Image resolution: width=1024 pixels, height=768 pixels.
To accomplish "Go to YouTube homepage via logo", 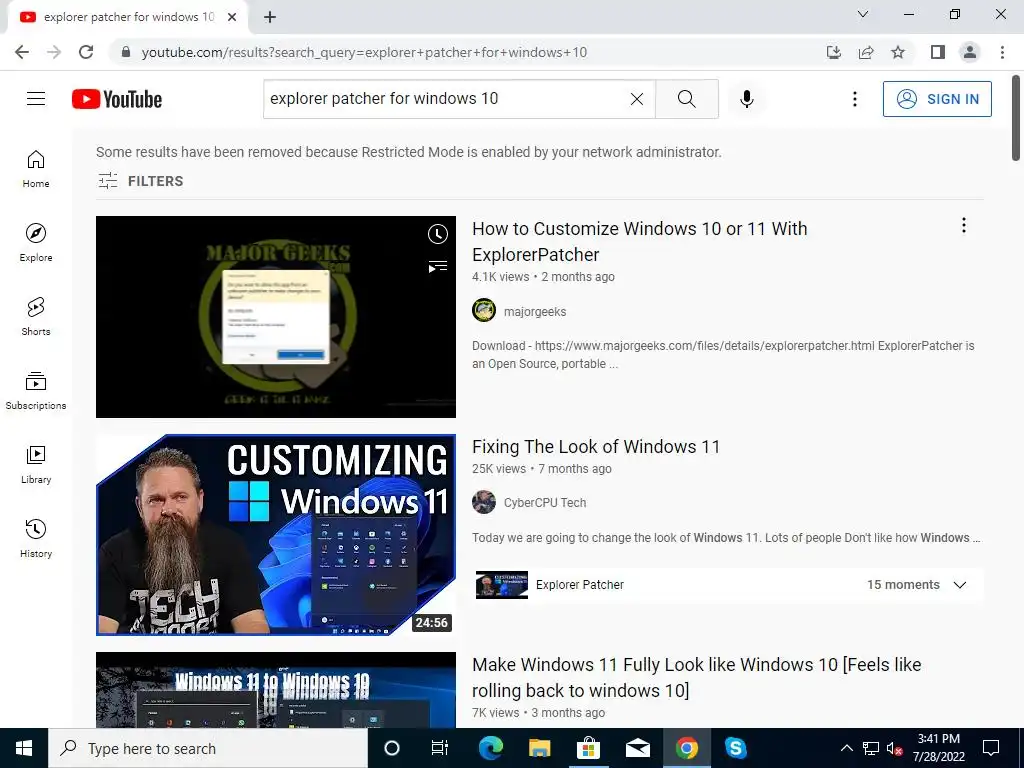I will [117, 99].
